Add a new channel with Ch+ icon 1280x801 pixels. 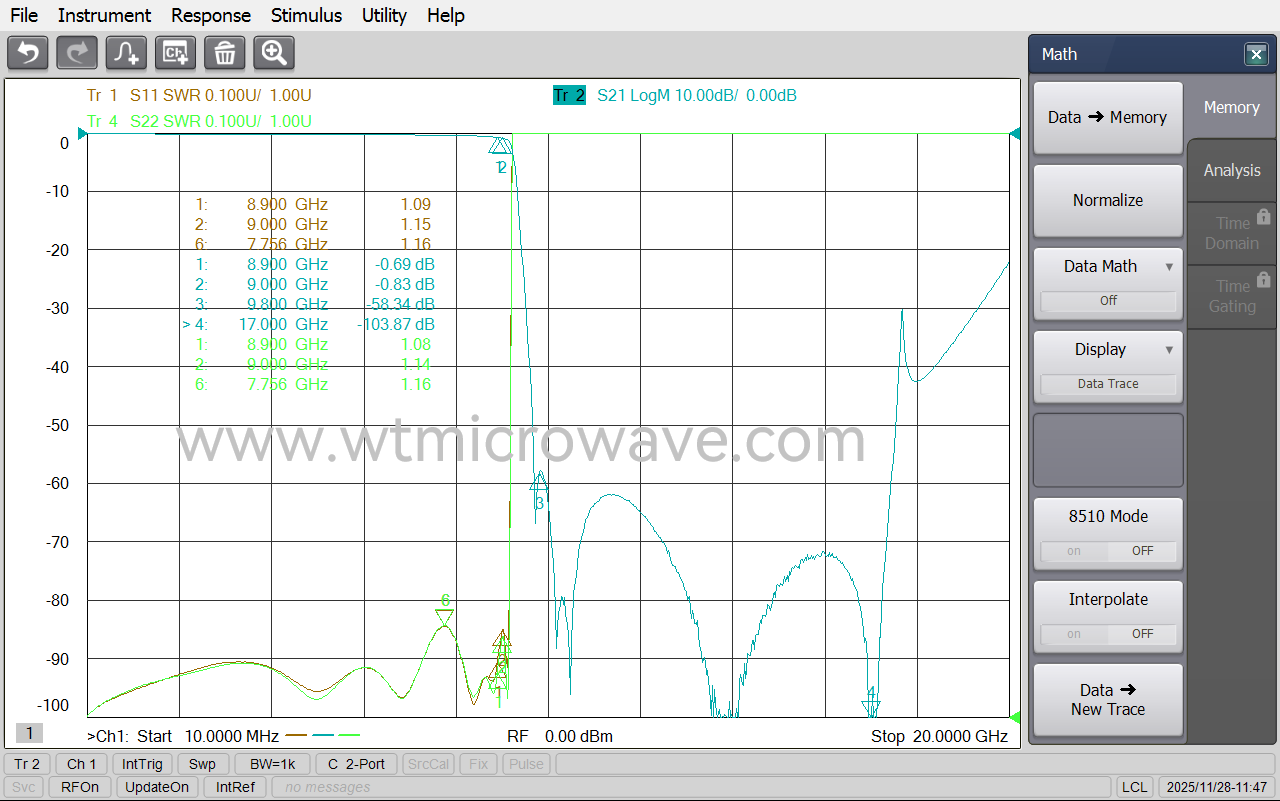point(175,53)
